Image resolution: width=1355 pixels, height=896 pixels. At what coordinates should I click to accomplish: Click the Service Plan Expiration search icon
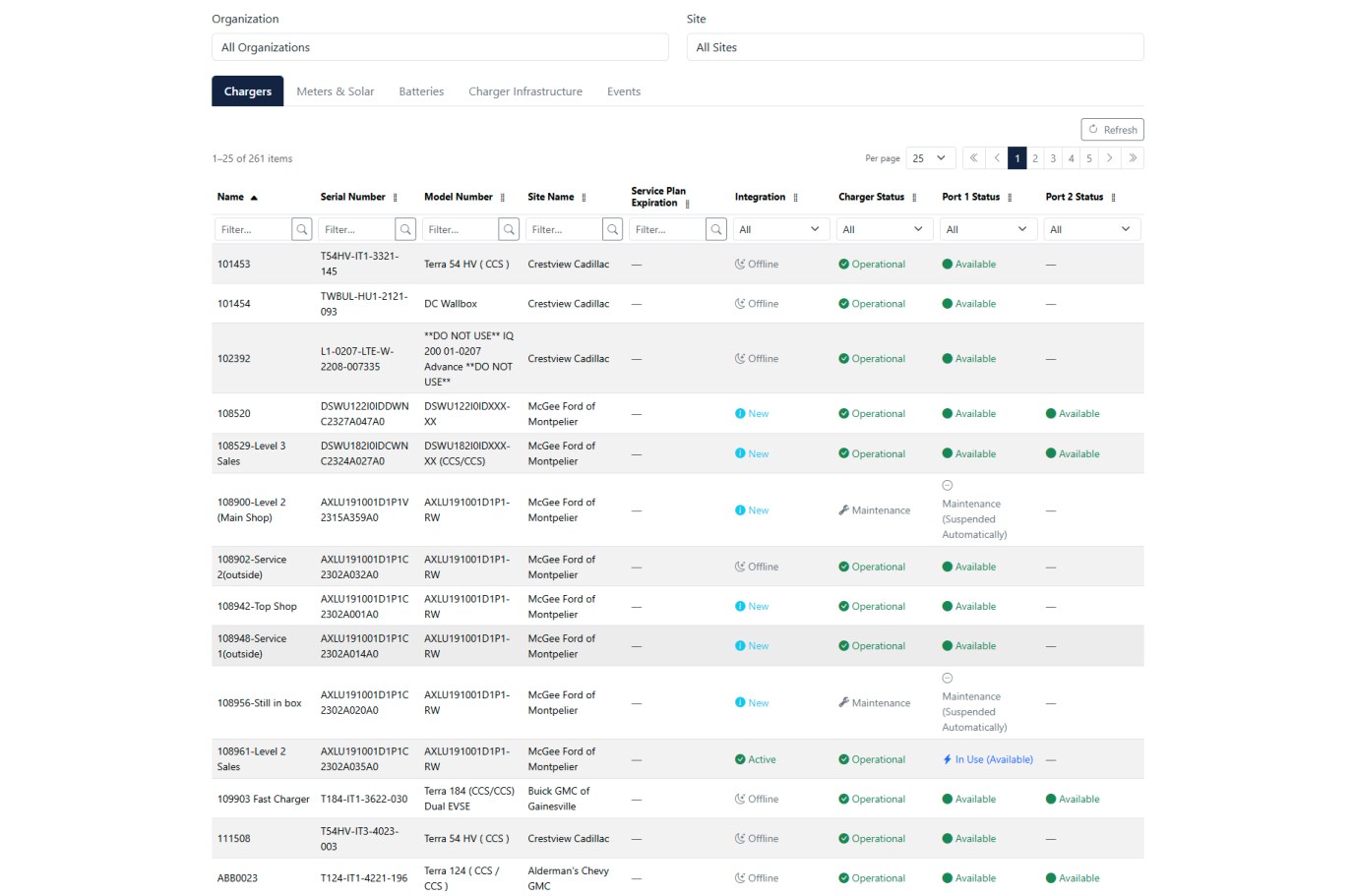click(x=716, y=229)
